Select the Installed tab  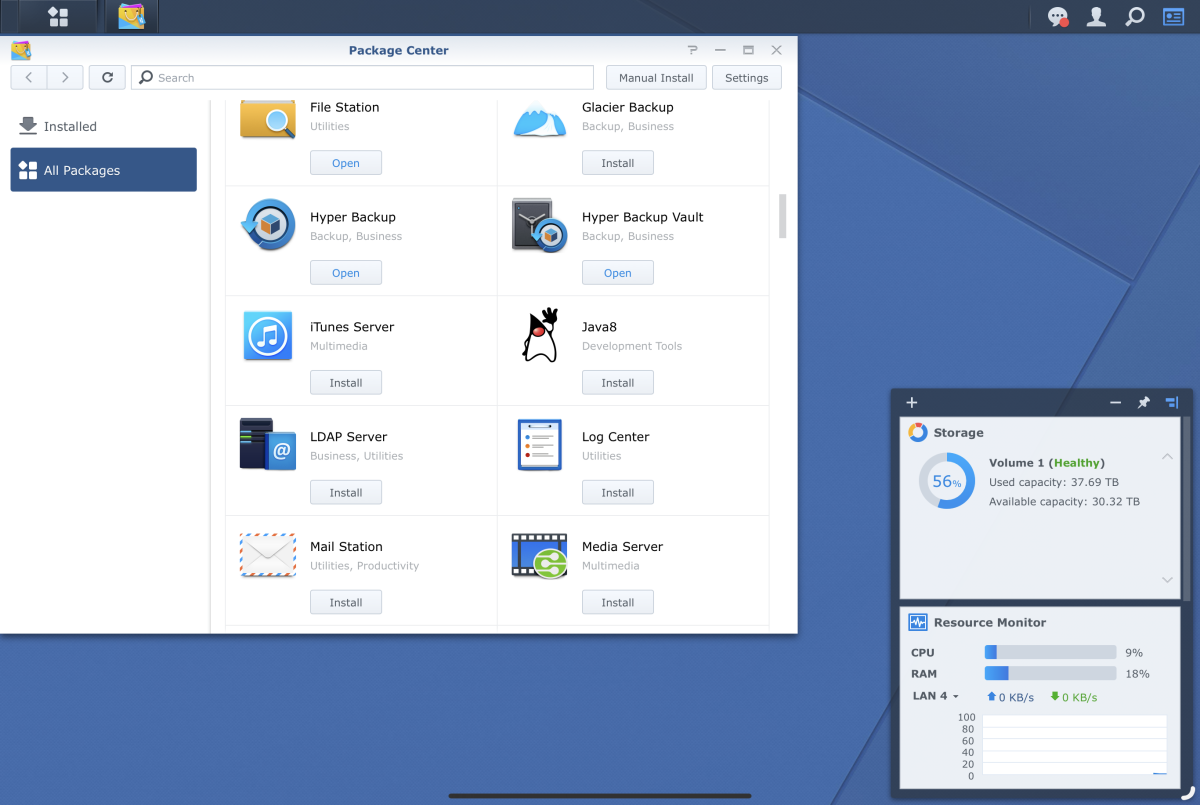[104, 126]
